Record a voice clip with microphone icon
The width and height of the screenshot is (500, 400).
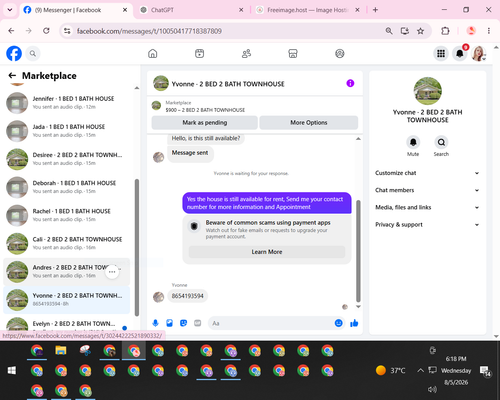(155, 323)
